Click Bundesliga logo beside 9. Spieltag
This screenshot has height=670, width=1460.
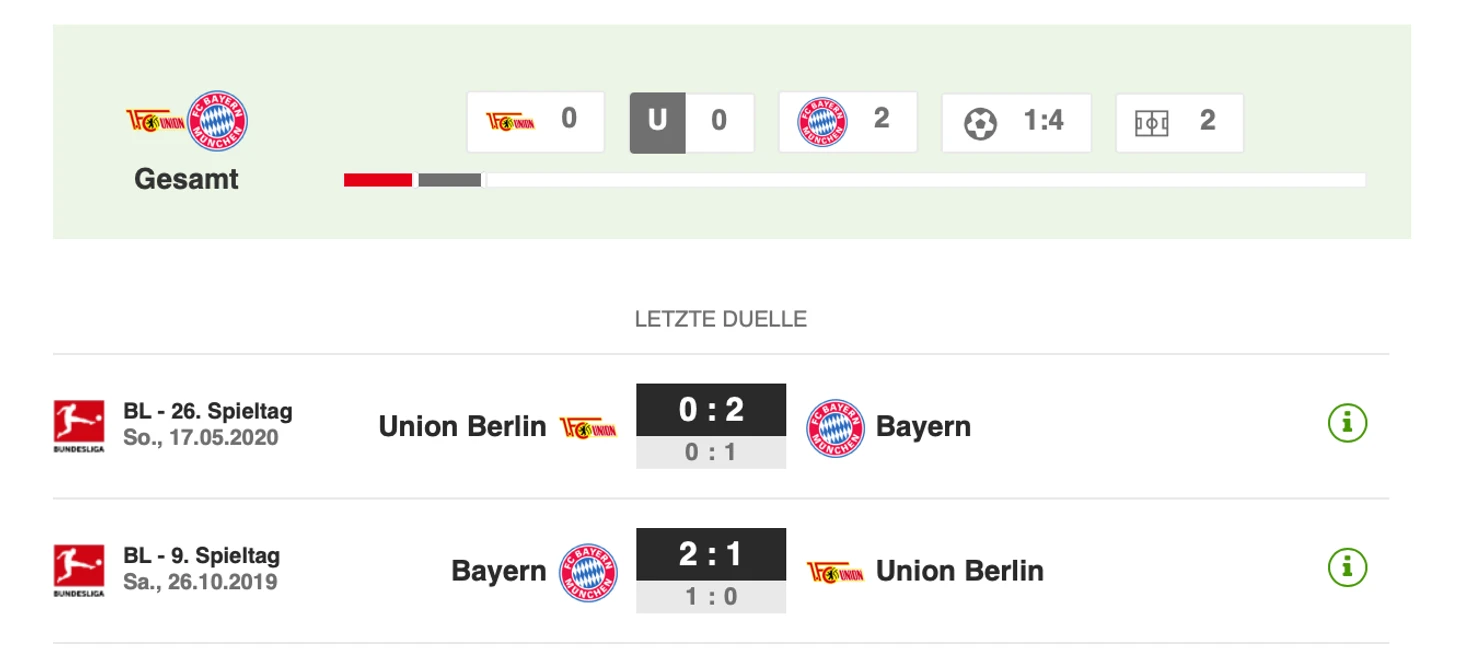(x=78, y=570)
